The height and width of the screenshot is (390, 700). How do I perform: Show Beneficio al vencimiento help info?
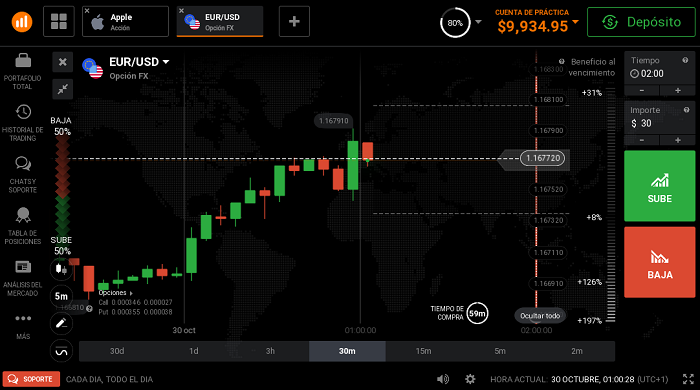coord(562,62)
